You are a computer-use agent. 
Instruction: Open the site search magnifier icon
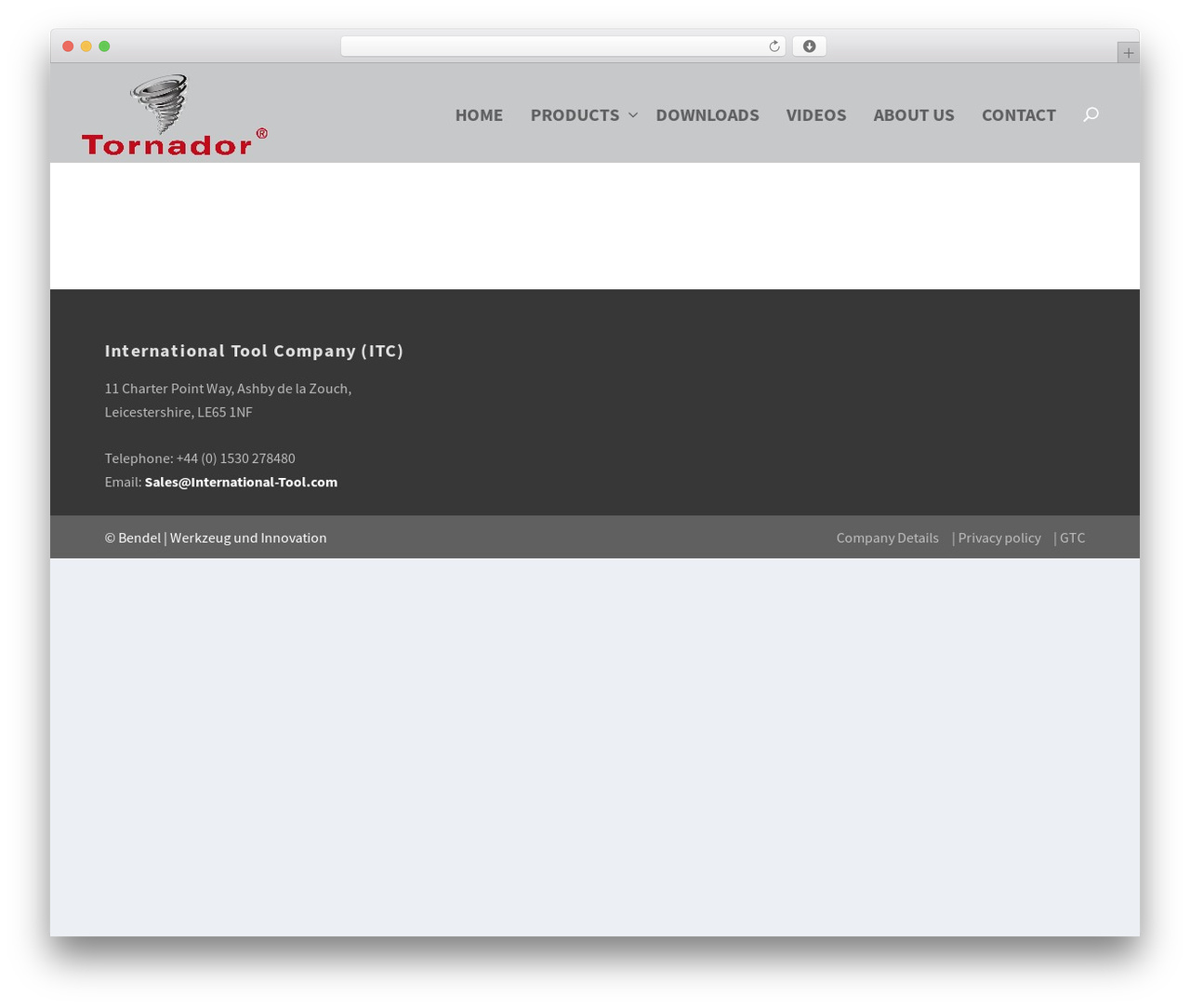coord(1091,114)
